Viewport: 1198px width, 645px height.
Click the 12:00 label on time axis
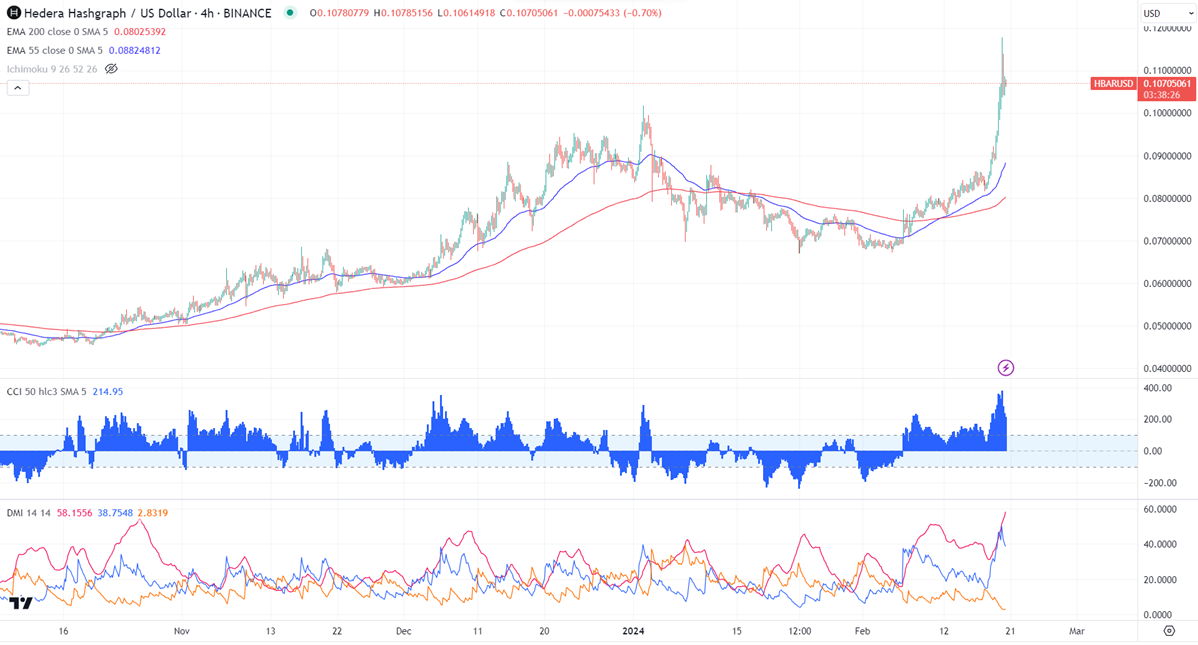[799, 631]
